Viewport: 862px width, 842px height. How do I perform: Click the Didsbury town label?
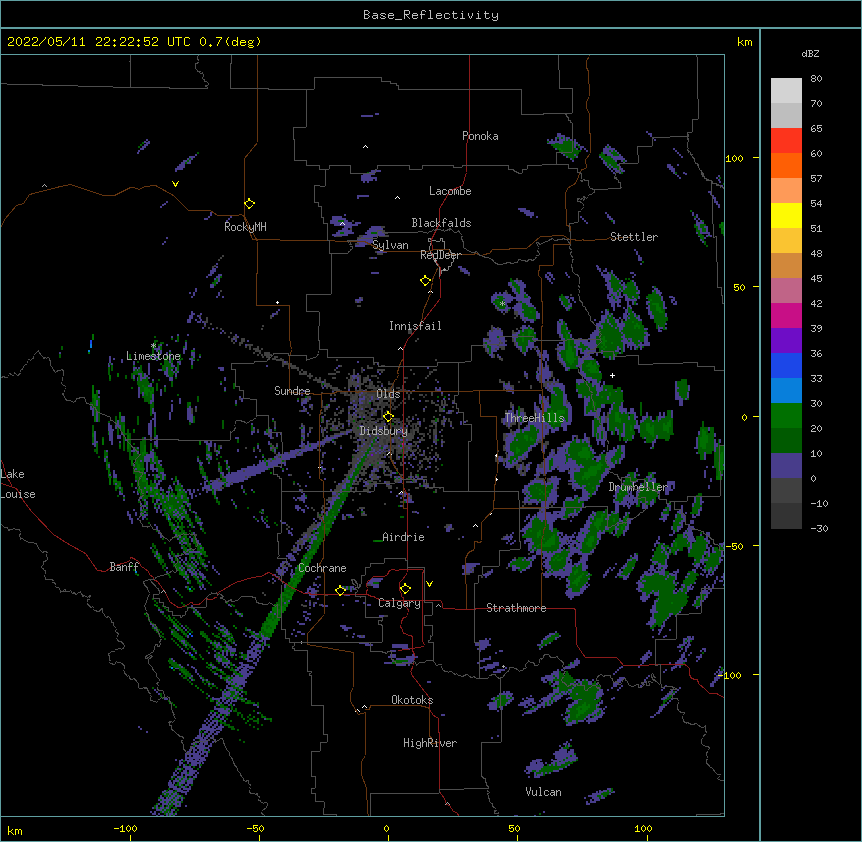click(x=383, y=431)
